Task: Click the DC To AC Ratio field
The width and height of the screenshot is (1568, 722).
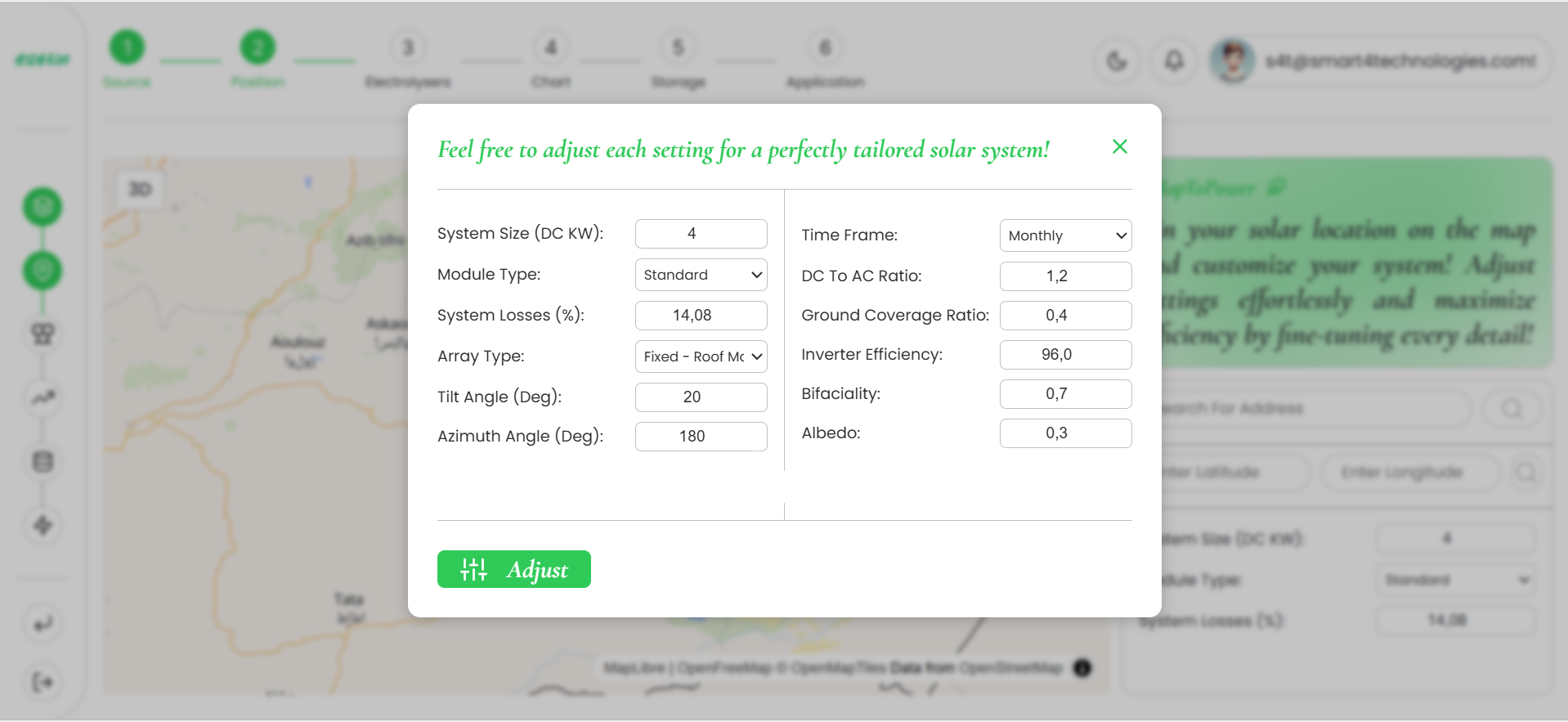Action: click(x=1064, y=276)
